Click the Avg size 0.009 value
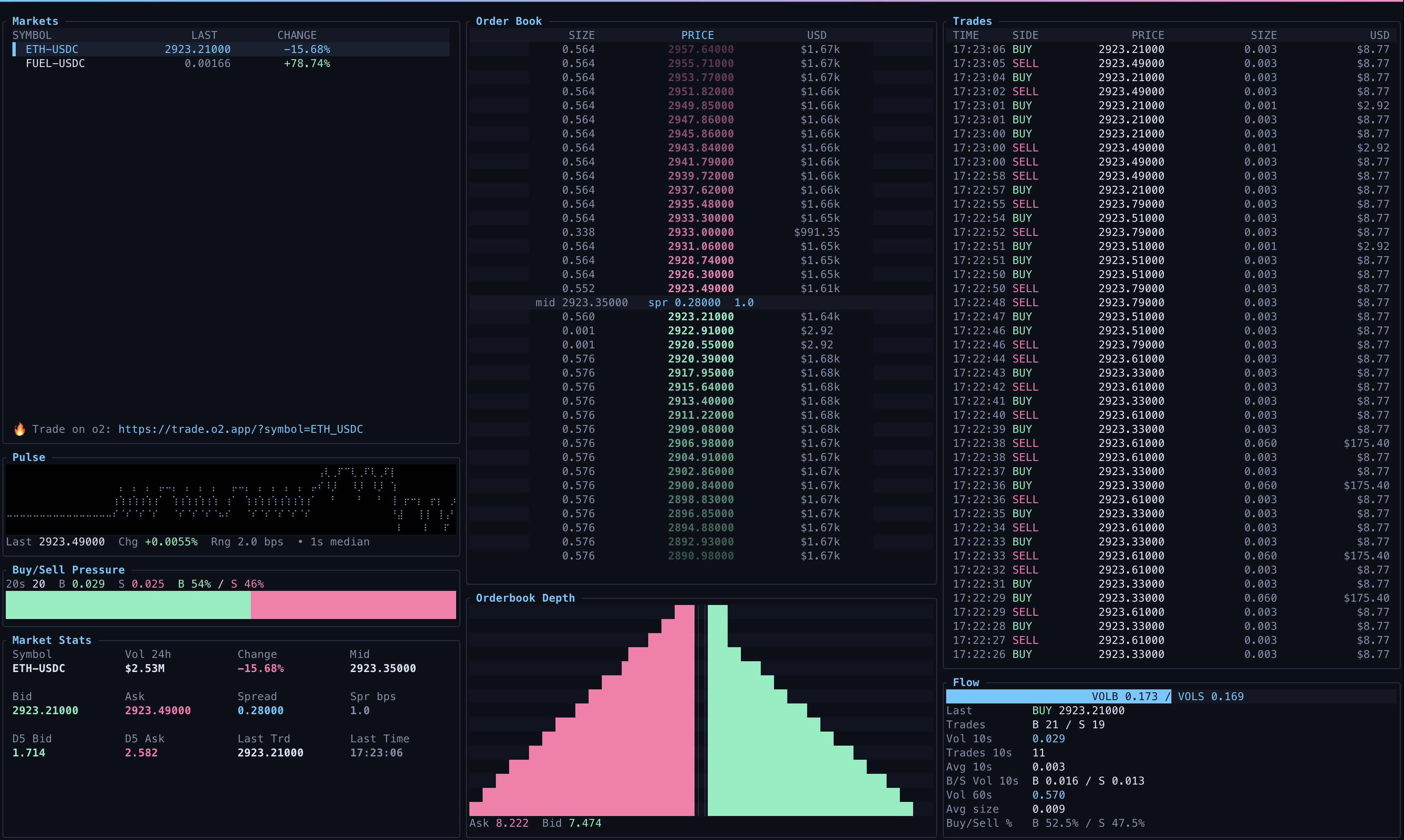This screenshot has height=840, width=1404. 1048,809
